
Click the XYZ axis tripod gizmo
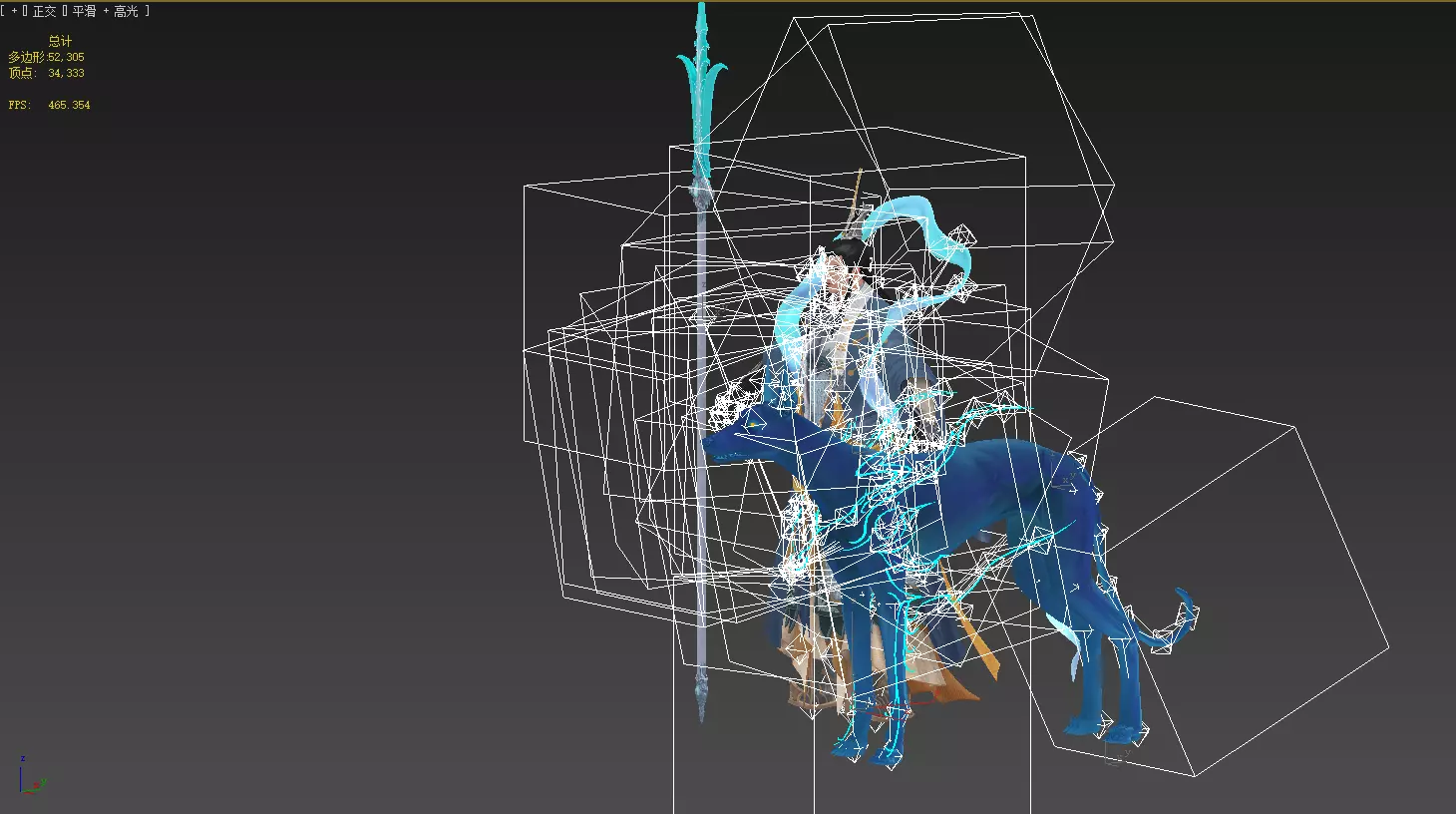tap(31, 774)
